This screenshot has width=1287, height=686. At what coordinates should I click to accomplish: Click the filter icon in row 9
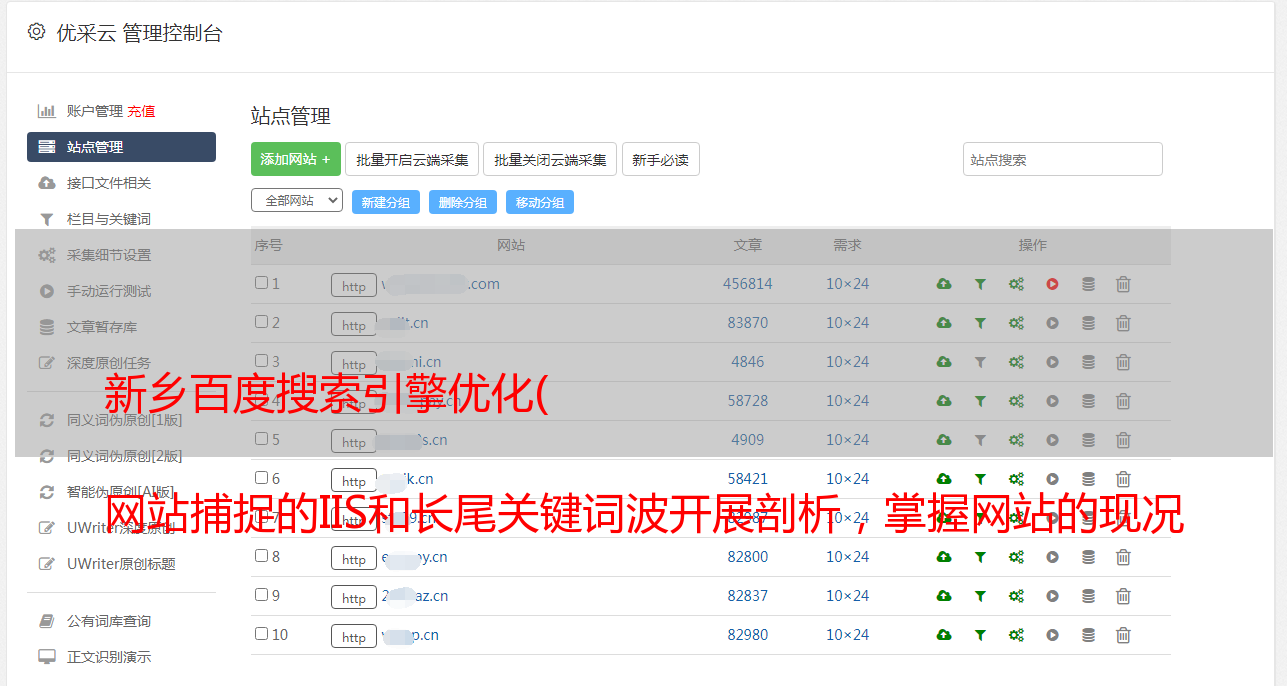click(980, 596)
